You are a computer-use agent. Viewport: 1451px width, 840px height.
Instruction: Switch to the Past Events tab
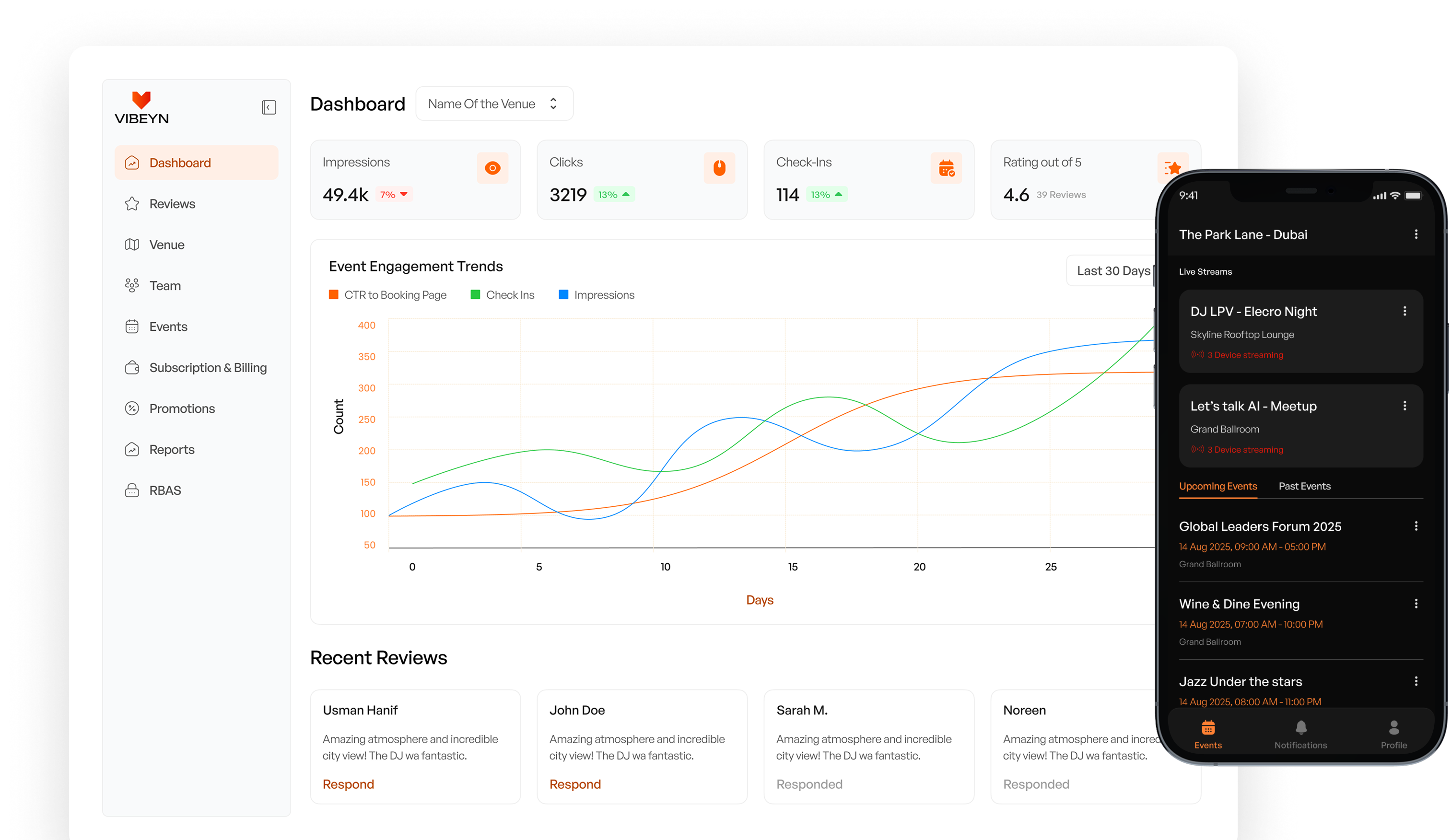[x=1304, y=486]
